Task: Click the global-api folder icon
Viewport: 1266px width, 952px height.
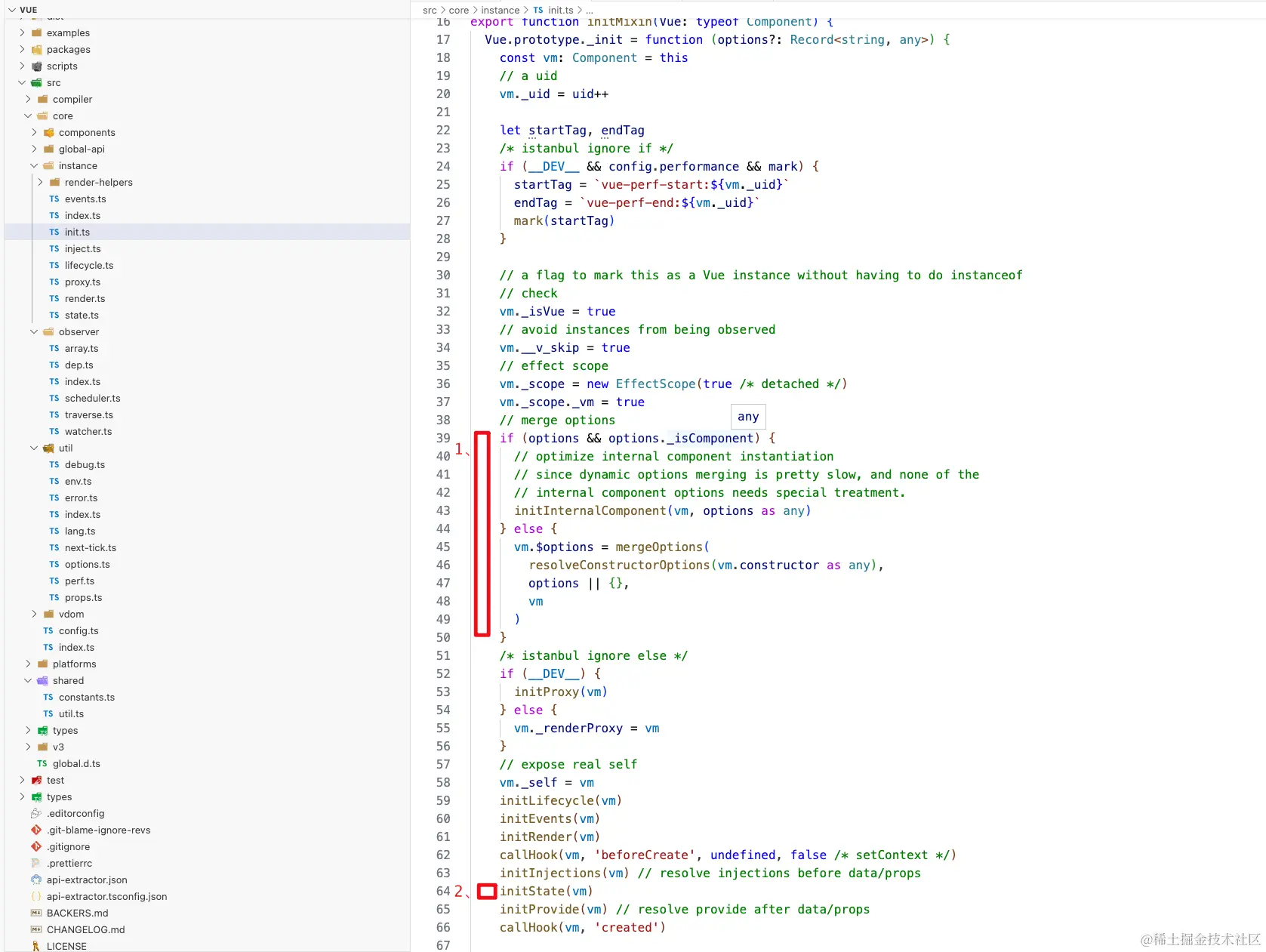Action: tap(48, 149)
